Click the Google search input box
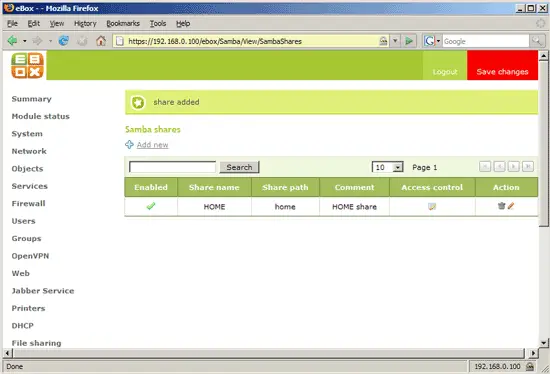 pos(485,41)
